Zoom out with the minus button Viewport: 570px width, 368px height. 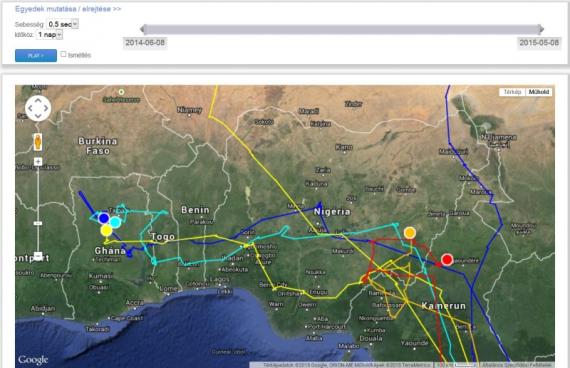click(38, 256)
